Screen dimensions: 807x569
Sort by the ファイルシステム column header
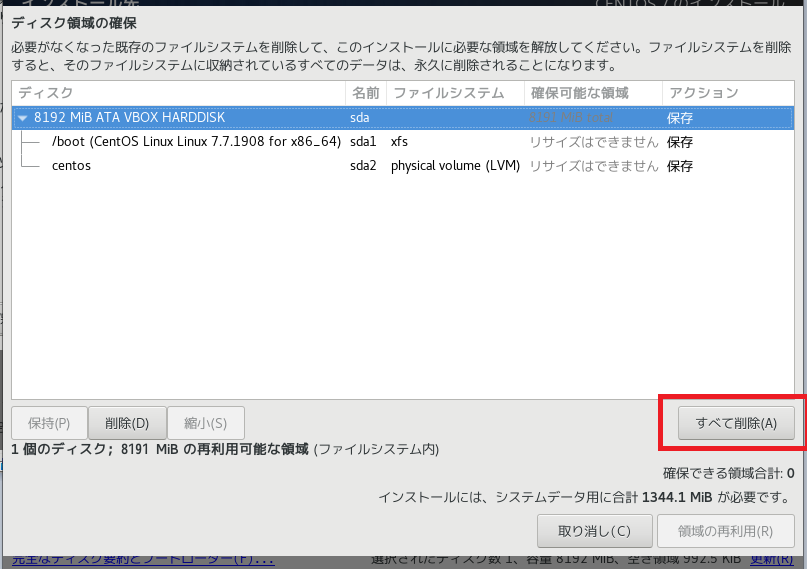[454, 93]
